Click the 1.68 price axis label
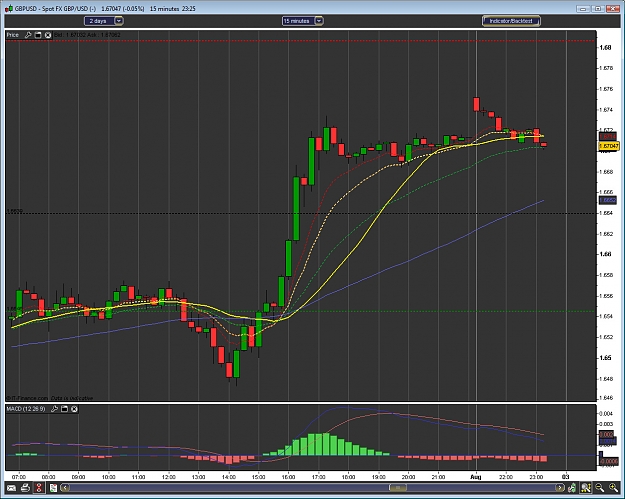This screenshot has height=499, width=625. (x=605, y=47)
